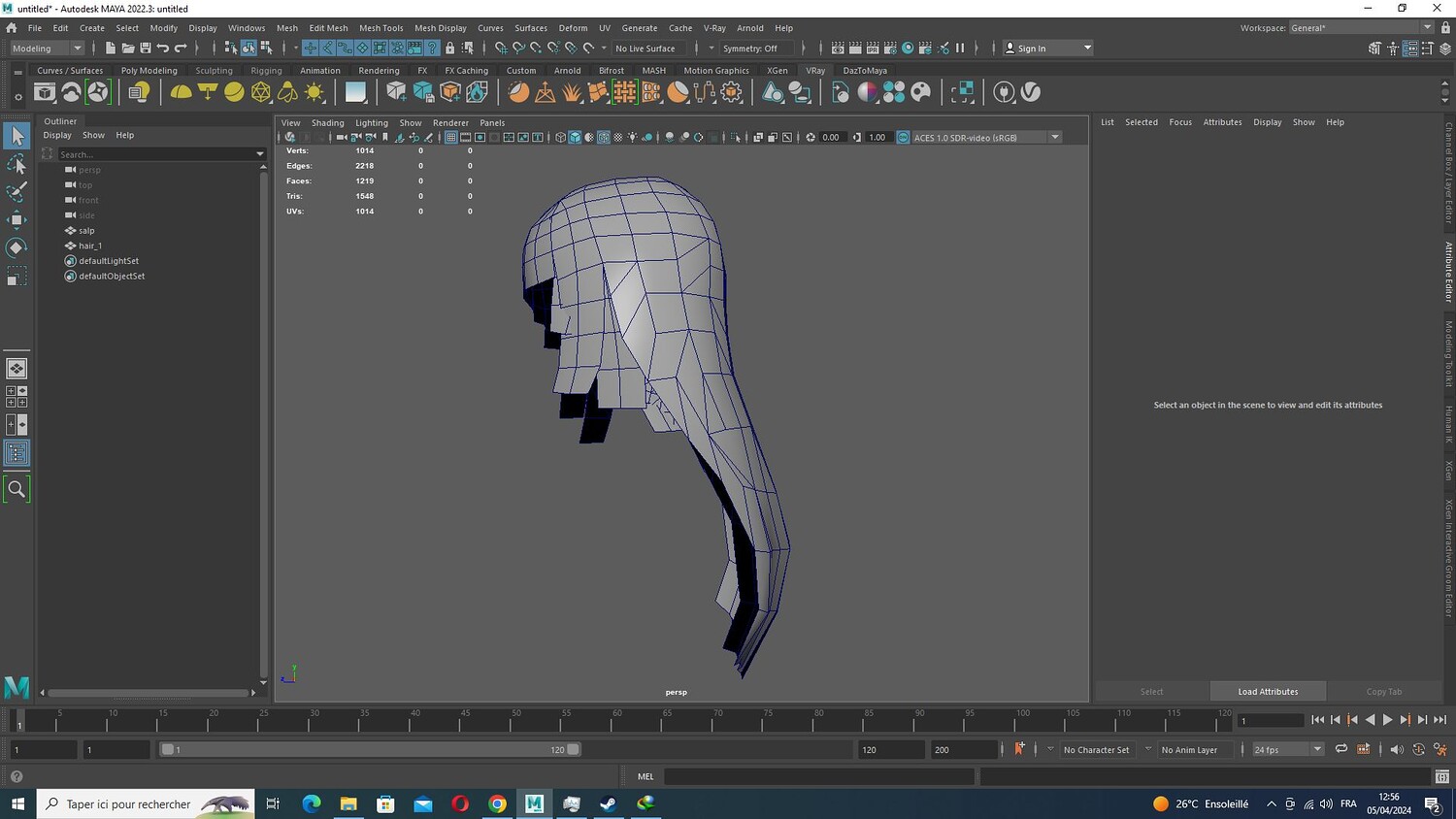Click the V-Ray logo shelf icon
Viewport: 1456px width, 819px height.
pyautogui.click(x=1031, y=92)
